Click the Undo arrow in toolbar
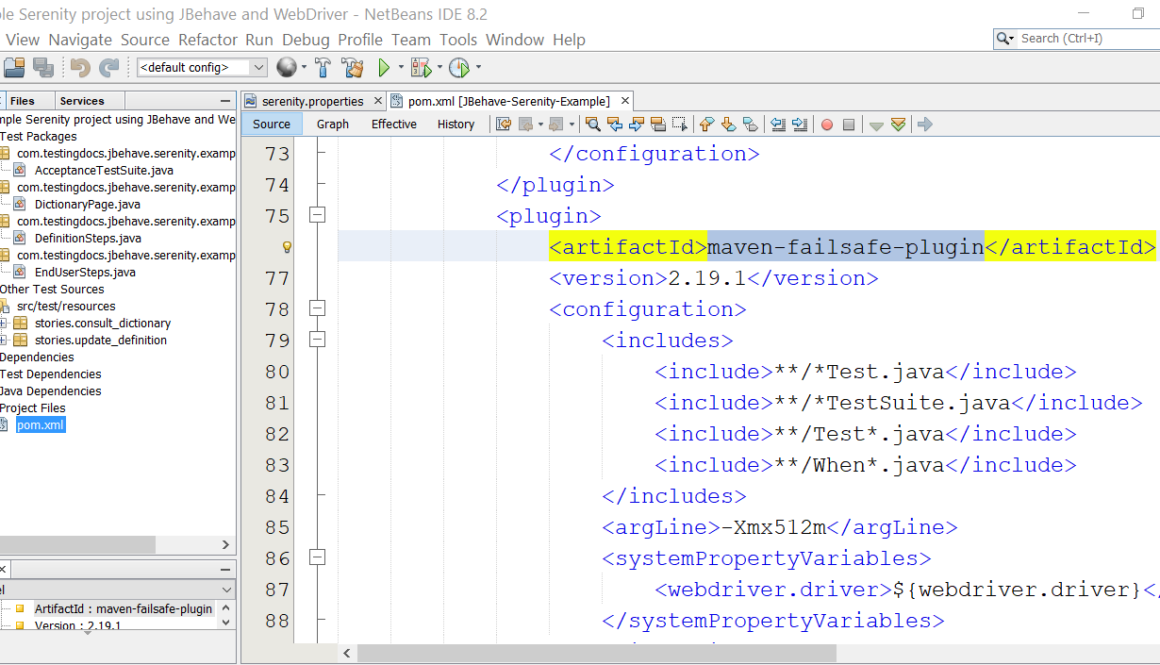The height and width of the screenshot is (665, 1160). [x=80, y=68]
